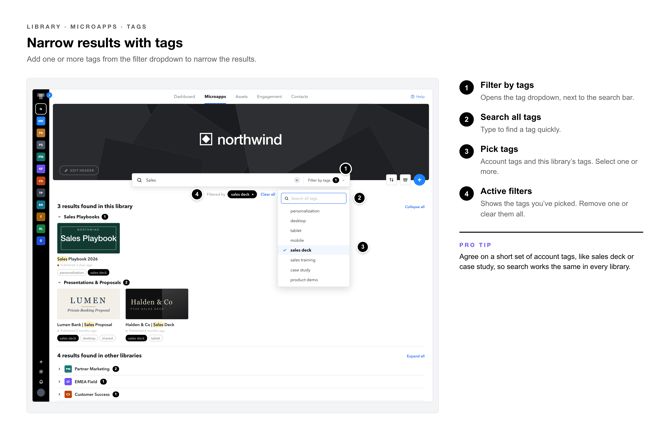Click the Clear all filters link
This screenshot has height=430, width=670.
coord(268,194)
